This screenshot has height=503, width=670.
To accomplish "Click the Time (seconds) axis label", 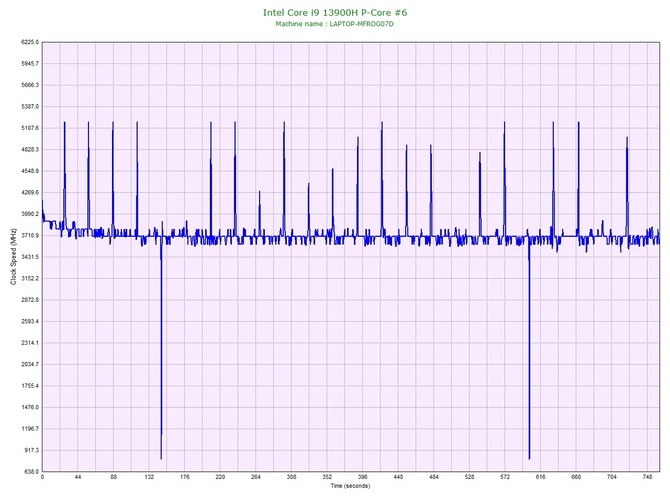I will point(350,486).
